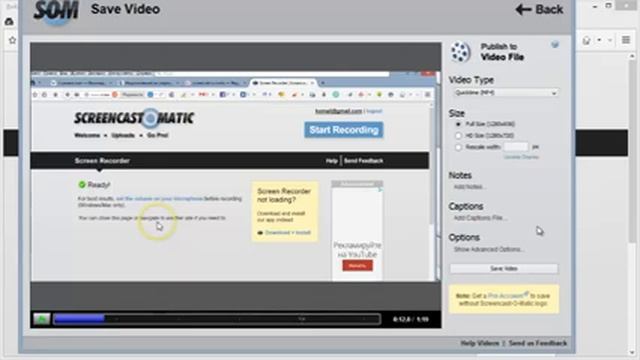The height and width of the screenshot is (360, 640).
Task: Open the Pro Account link in the note
Action: pyautogui.click(x=506, y=296)
